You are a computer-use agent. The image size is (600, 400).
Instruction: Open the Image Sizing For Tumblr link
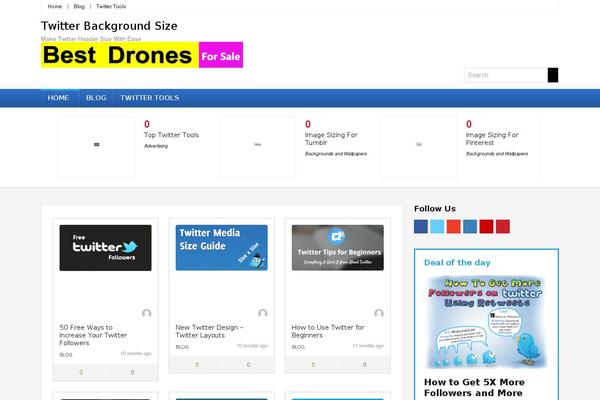pyautogui.click(x=331, y=139)
